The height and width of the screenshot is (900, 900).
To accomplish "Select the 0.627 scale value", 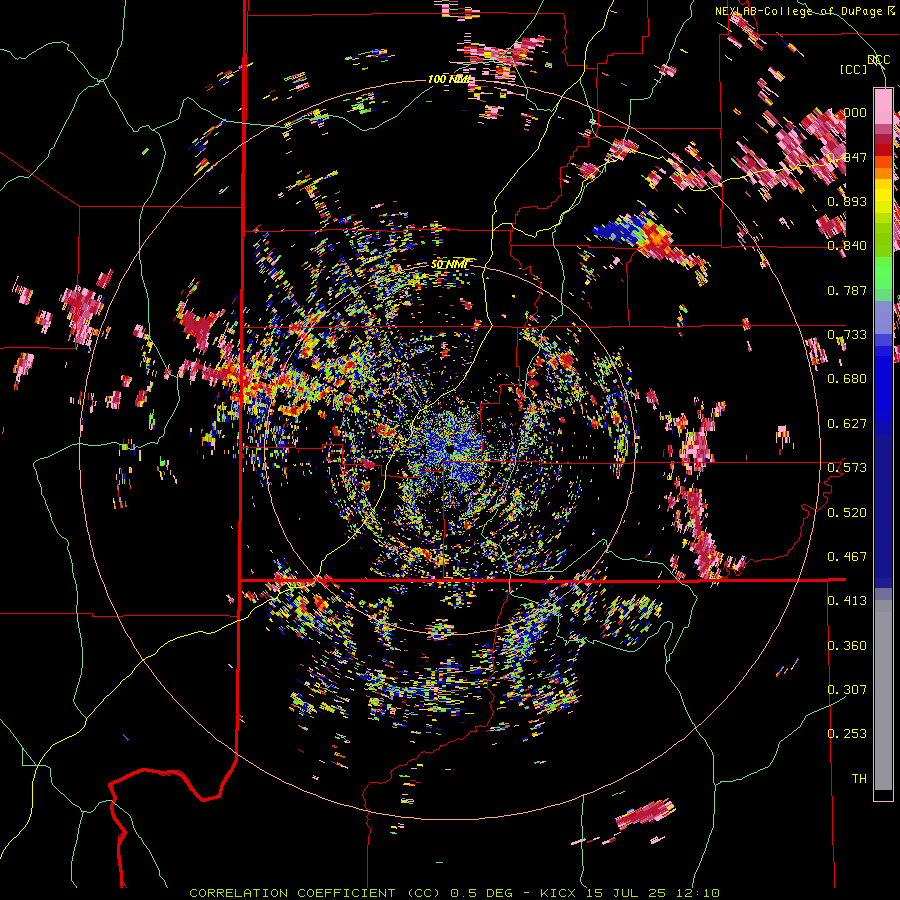I will tap(847, 424).
